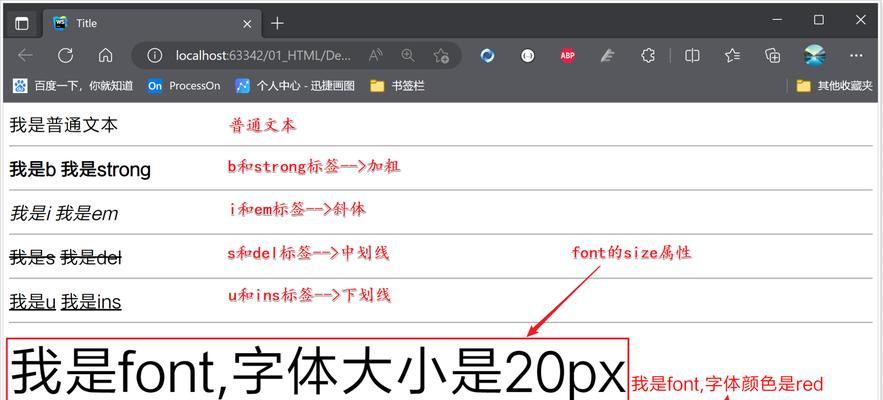
Task: Click the bold text 我是b
Action: pos(33,169)
